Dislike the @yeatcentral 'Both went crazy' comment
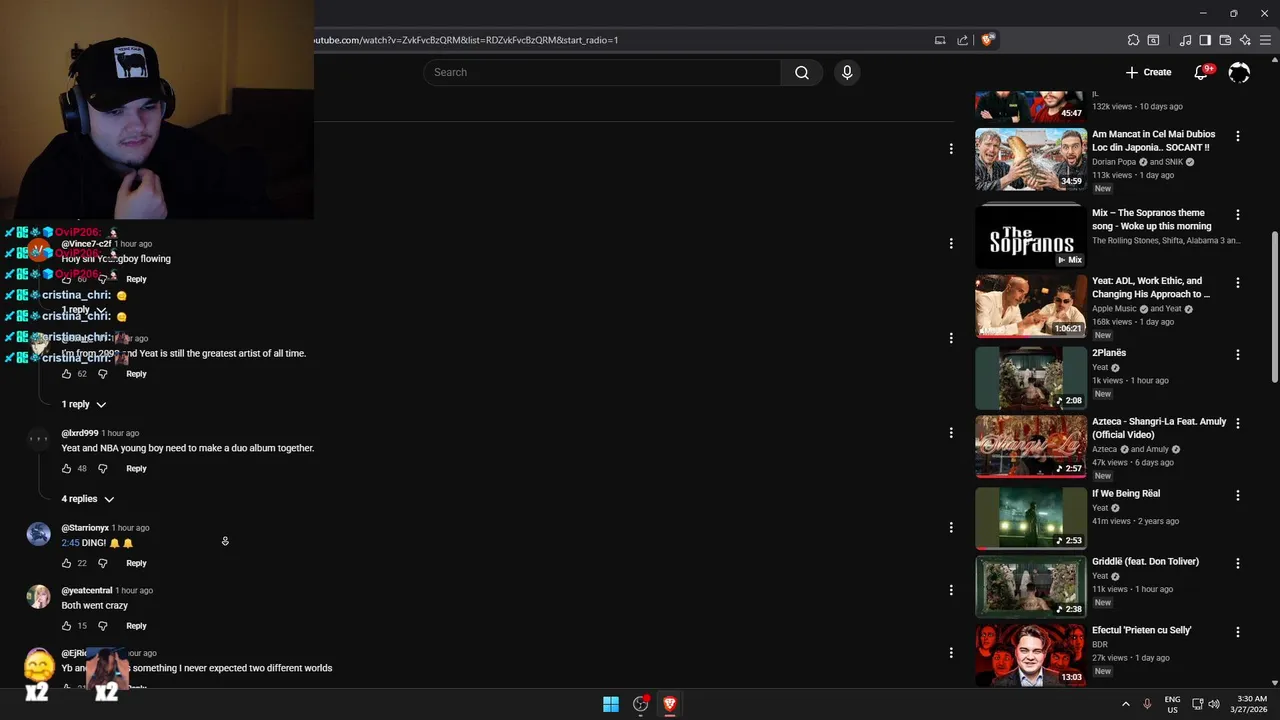1280x720 pixels. point(102,626)
